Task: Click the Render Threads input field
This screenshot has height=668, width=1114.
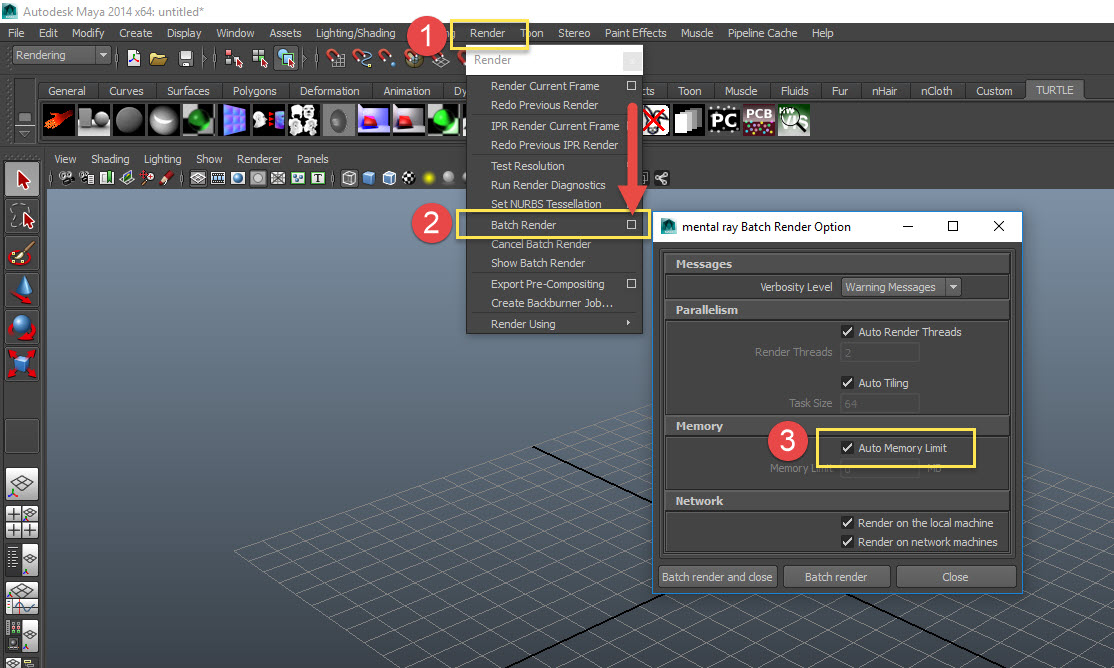Action: pyautogui.click(x=879, y=351)
